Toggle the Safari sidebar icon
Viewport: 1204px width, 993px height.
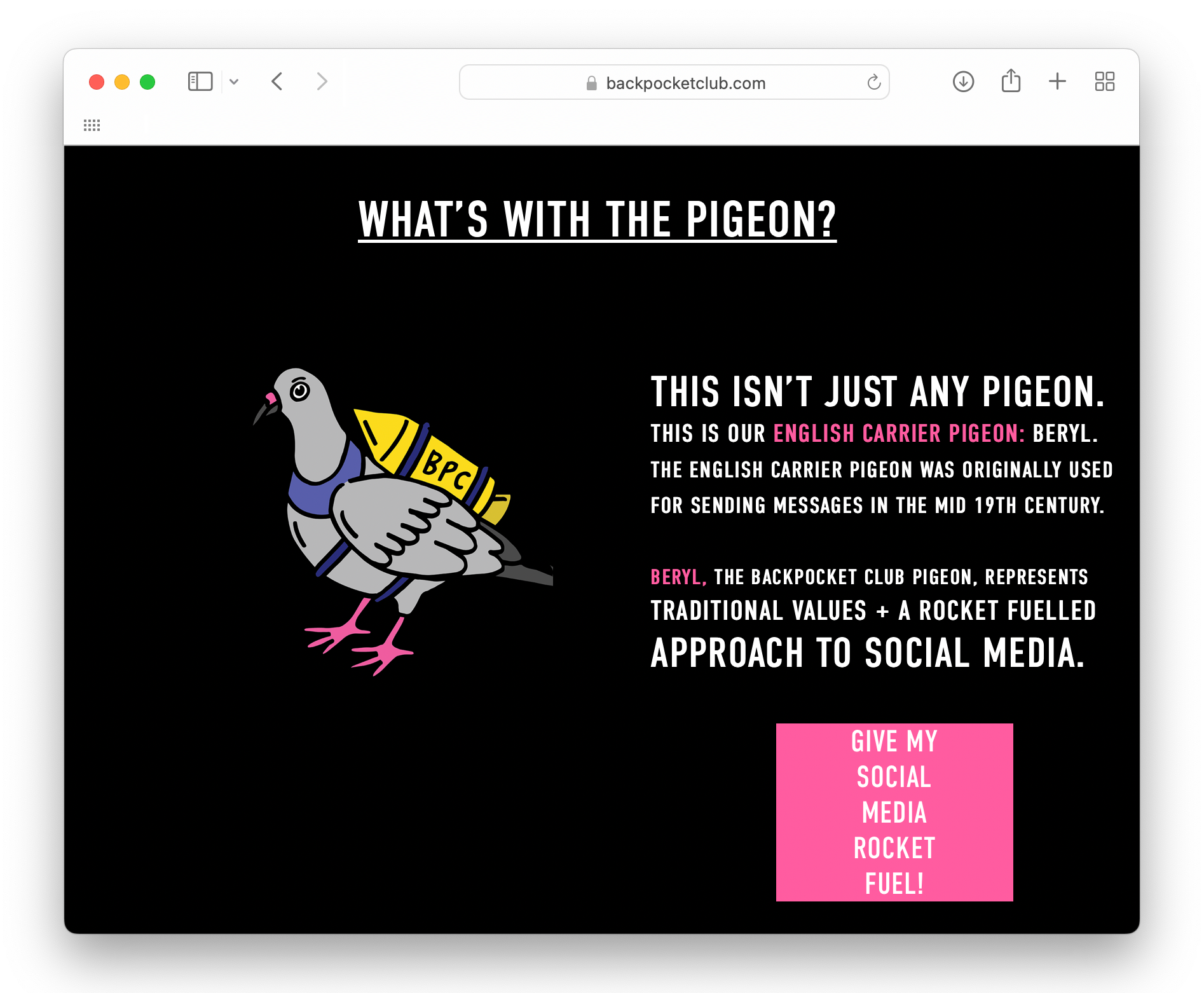click(200, 81)
